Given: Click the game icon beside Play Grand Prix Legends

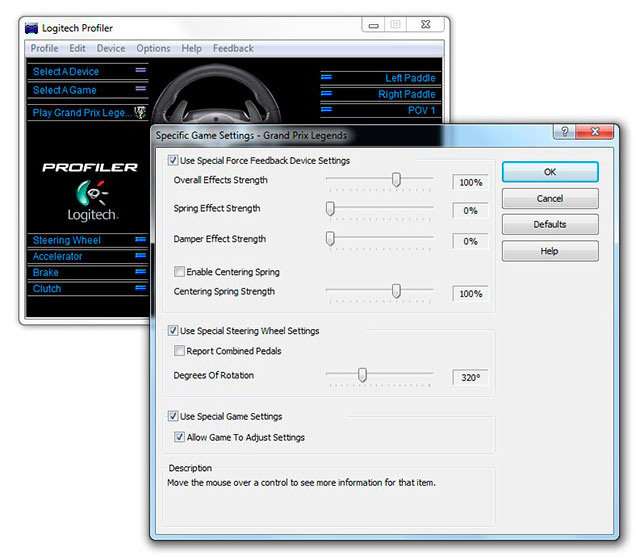Looking at the screenshot, I should point(140,112).
